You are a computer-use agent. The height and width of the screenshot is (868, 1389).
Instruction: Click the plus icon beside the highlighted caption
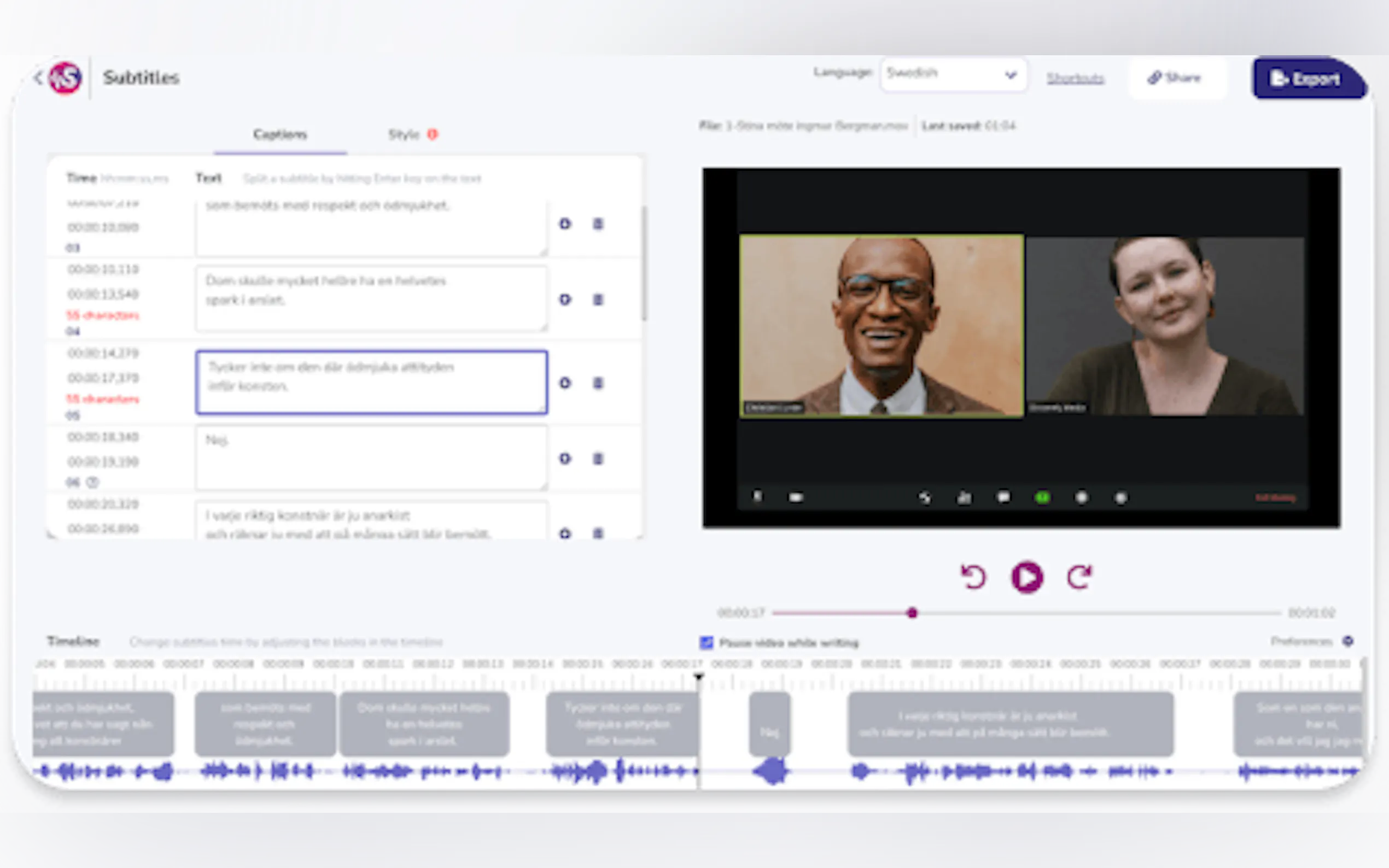click(565, 383)
